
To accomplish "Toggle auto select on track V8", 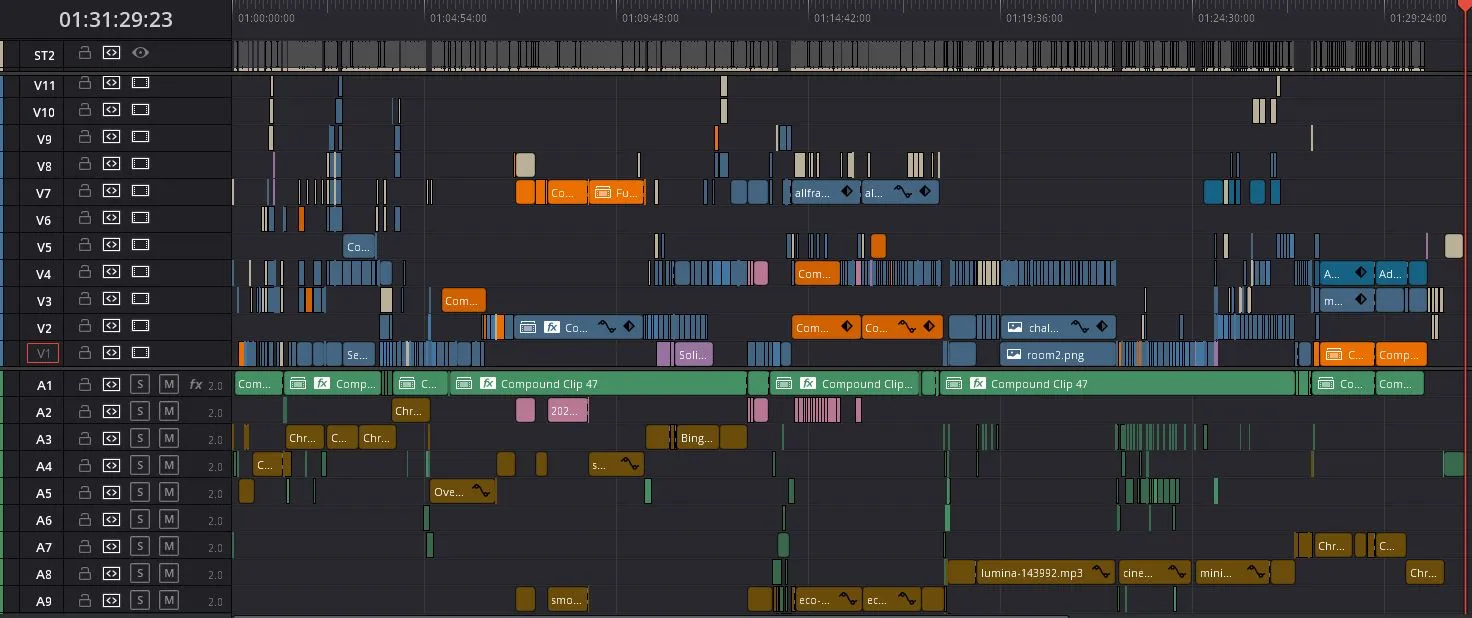I will click(111, 163).
